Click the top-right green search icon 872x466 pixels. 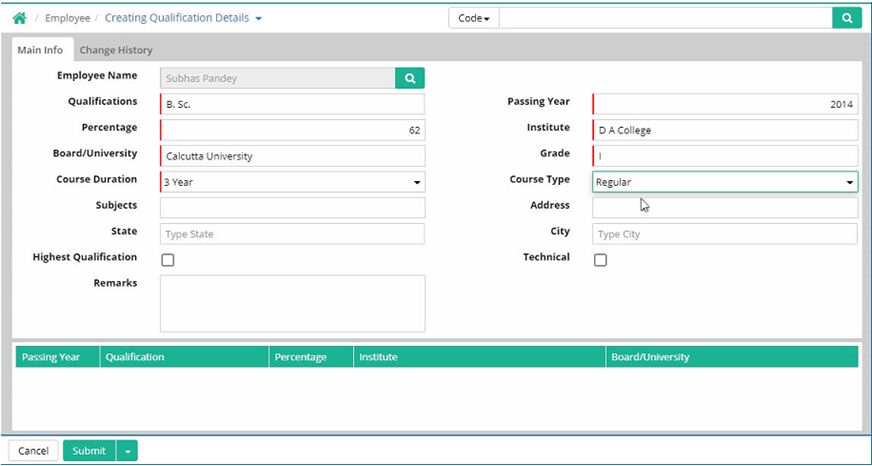click(846, 18)
